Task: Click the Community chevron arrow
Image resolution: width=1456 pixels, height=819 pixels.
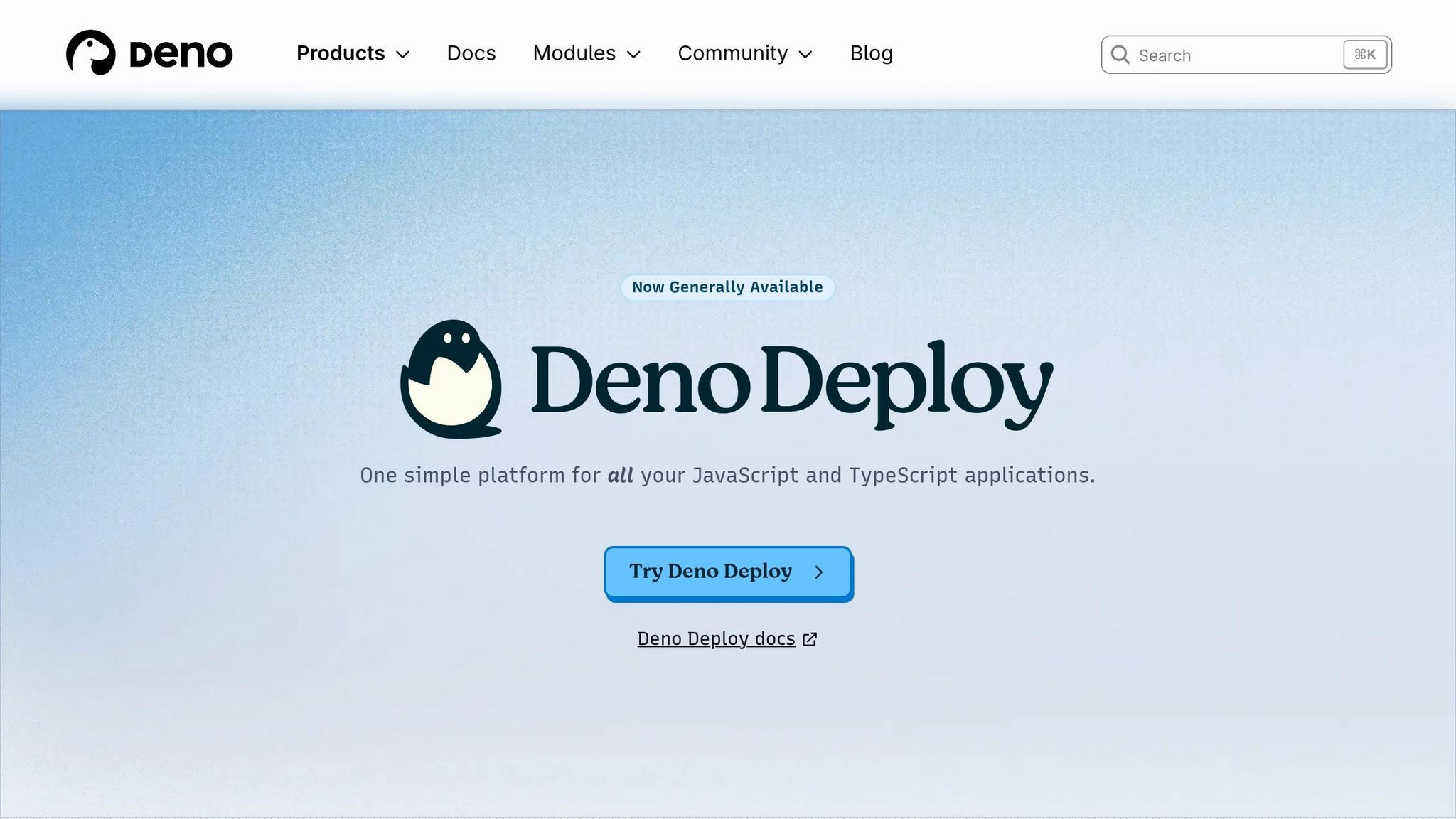Action: [806, 55]
